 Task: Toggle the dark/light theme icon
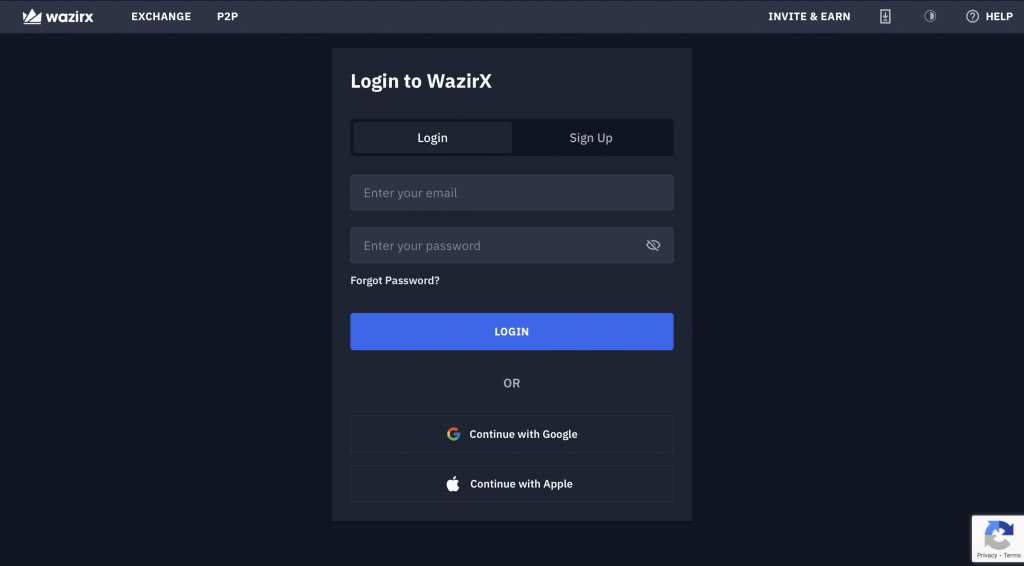930,16
